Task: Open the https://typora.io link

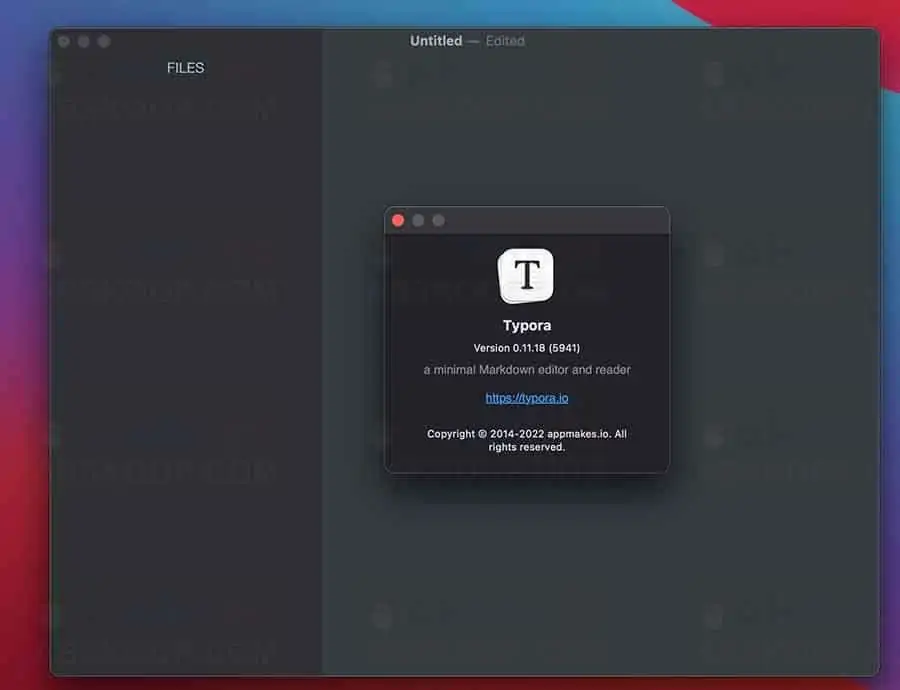Action: (527, 397)
